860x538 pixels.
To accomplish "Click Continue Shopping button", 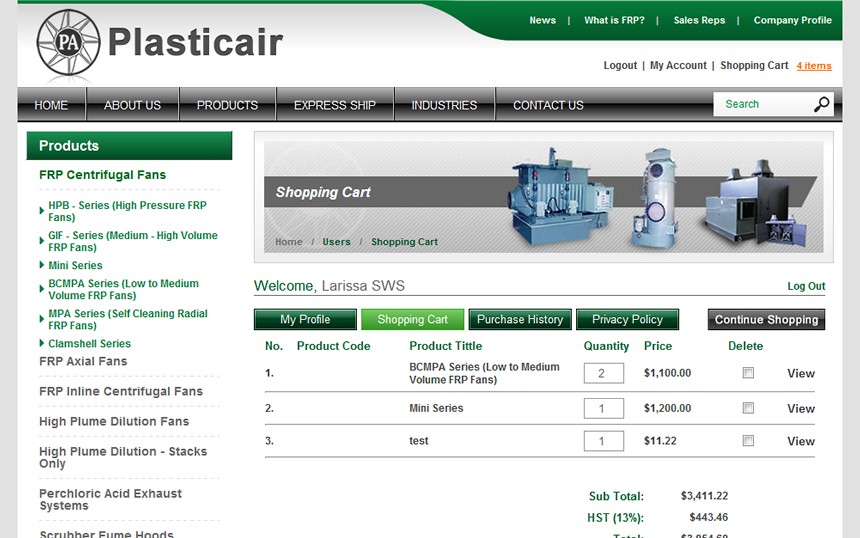I will 766,320.
